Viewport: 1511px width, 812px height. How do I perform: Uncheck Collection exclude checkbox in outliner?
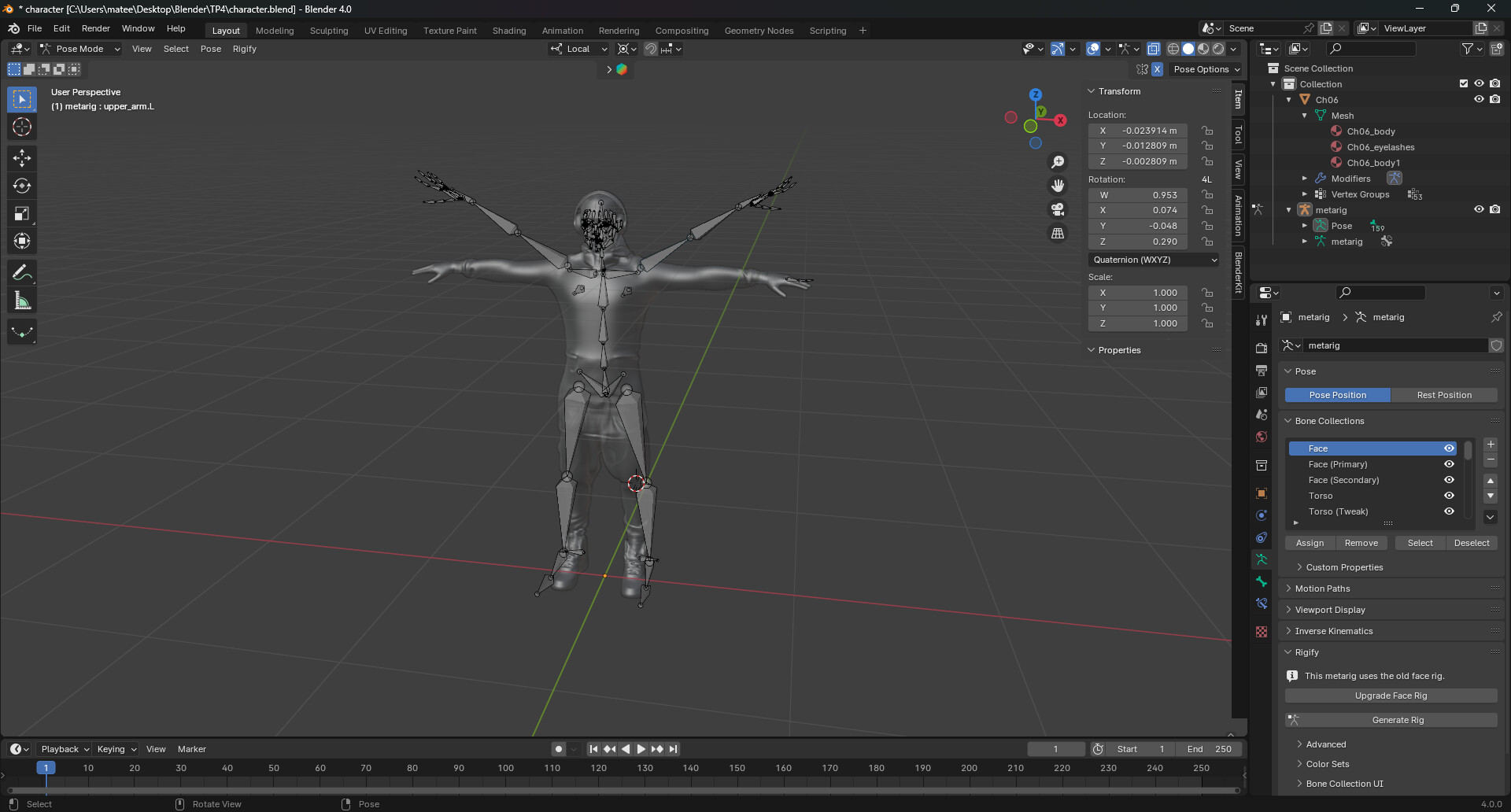(1464, 84)
